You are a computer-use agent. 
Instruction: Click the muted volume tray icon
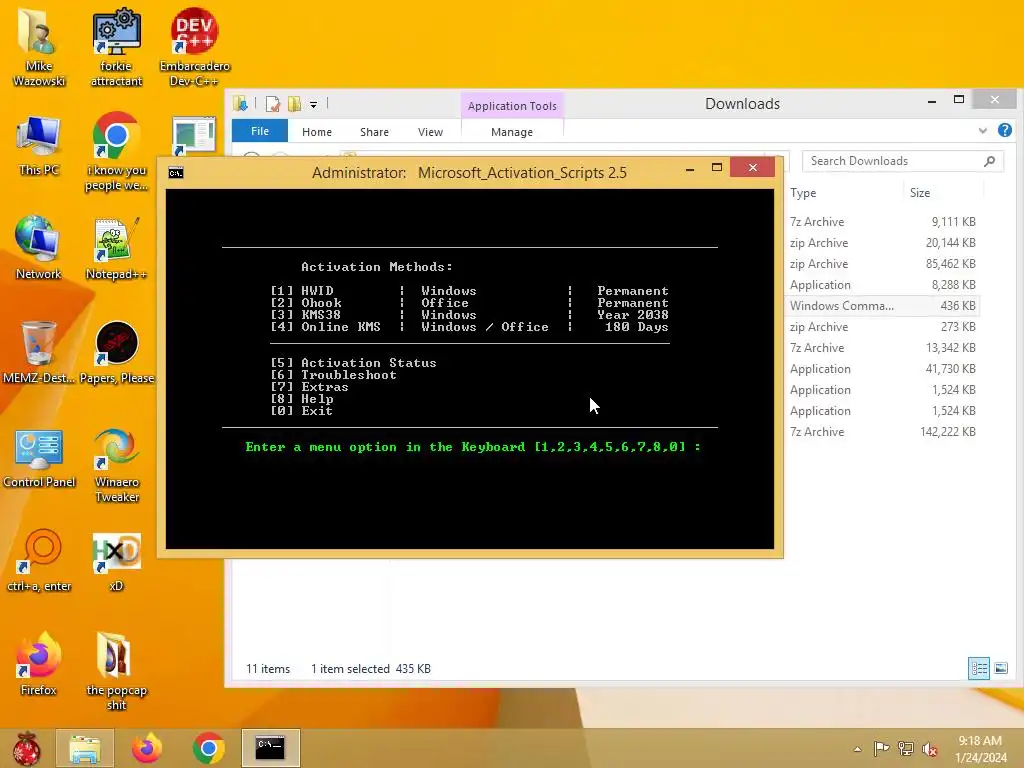pyautogui.click(x=930, y=748)
